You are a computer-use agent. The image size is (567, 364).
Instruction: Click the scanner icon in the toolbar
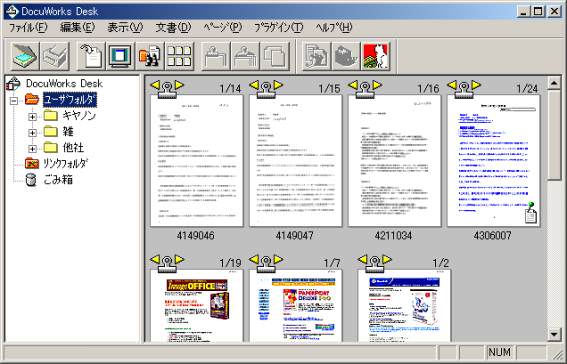[x=25, y=56]
